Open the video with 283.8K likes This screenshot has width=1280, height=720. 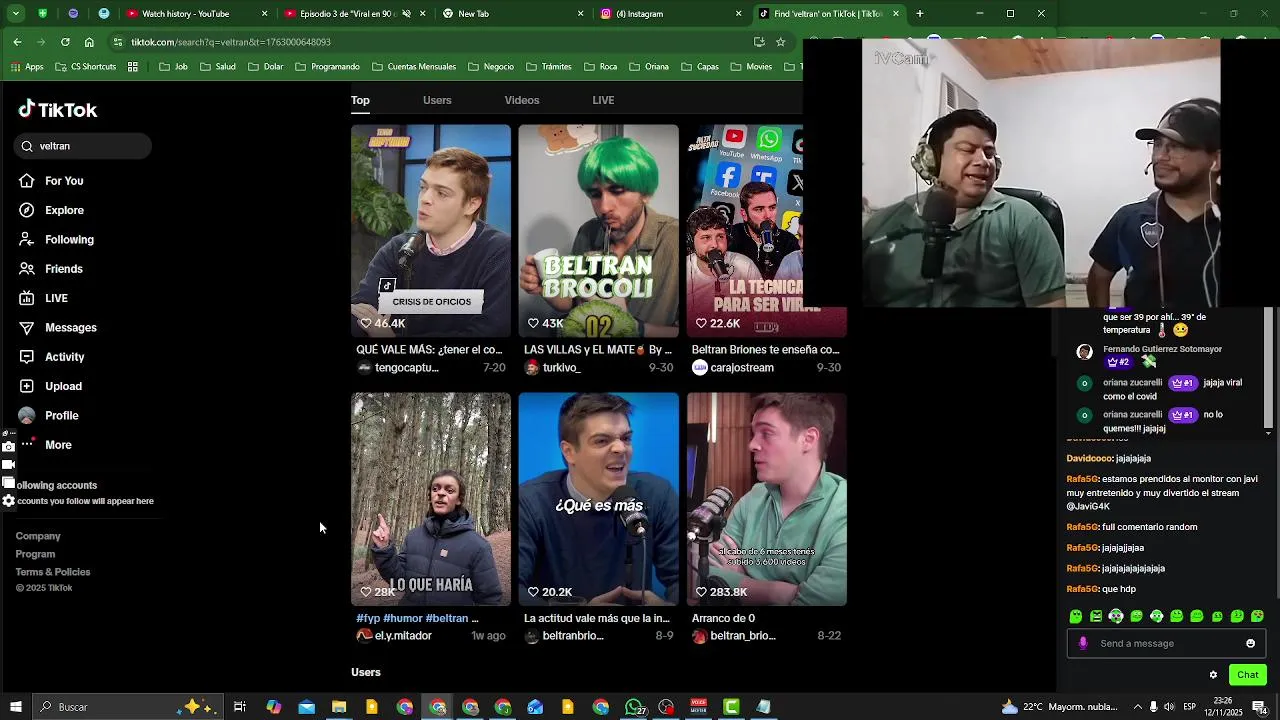[767, 499]
